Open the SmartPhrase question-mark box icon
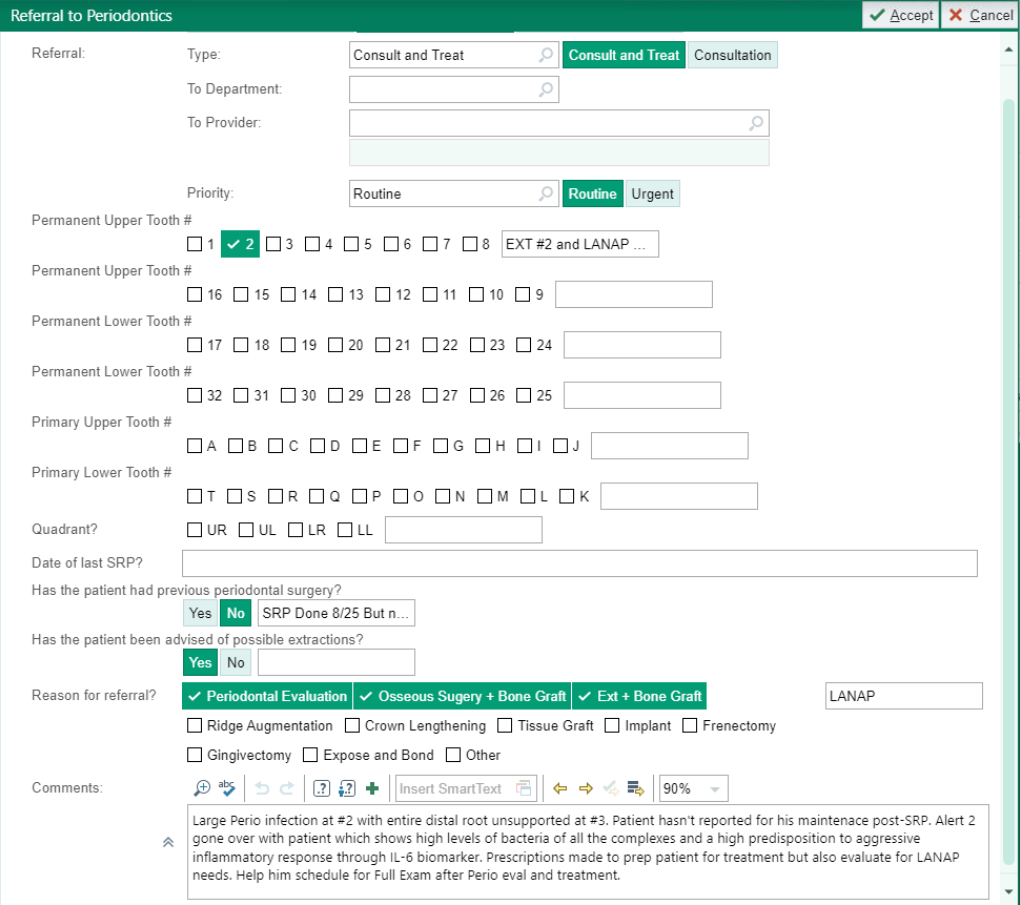Image resolution: width=1020 pixels, height=905 pixels. click(321, 789)
